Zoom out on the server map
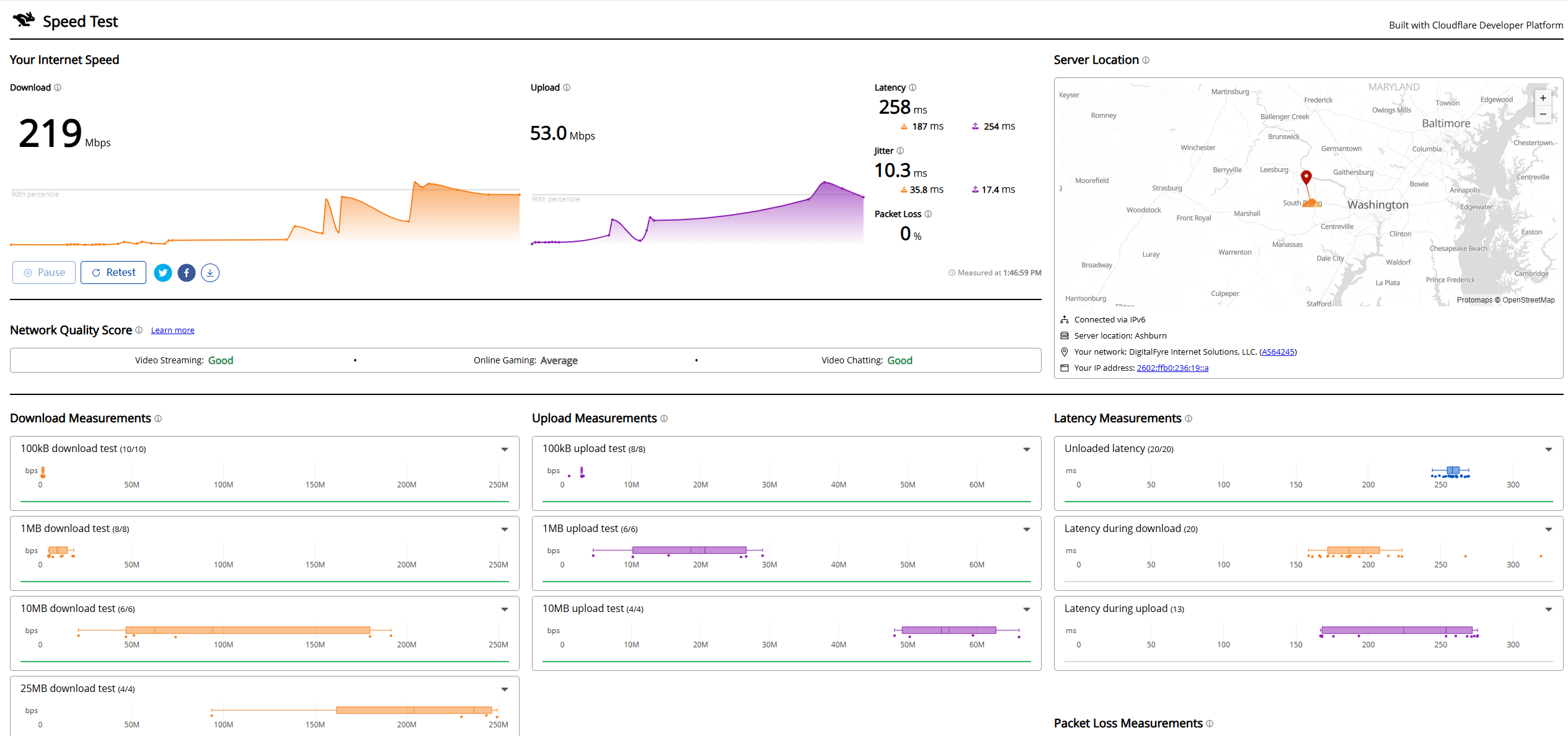 (x=1543, y=114)
